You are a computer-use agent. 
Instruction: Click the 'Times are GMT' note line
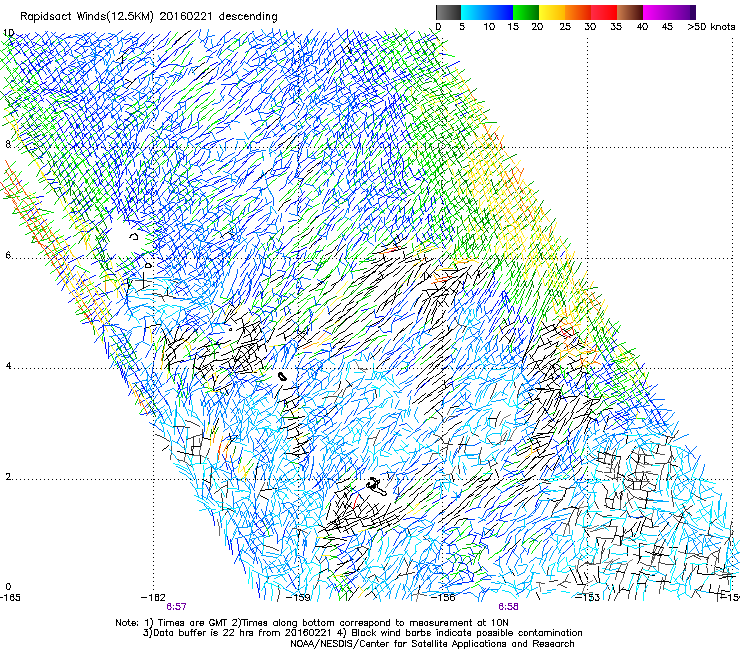pos(312,623)
